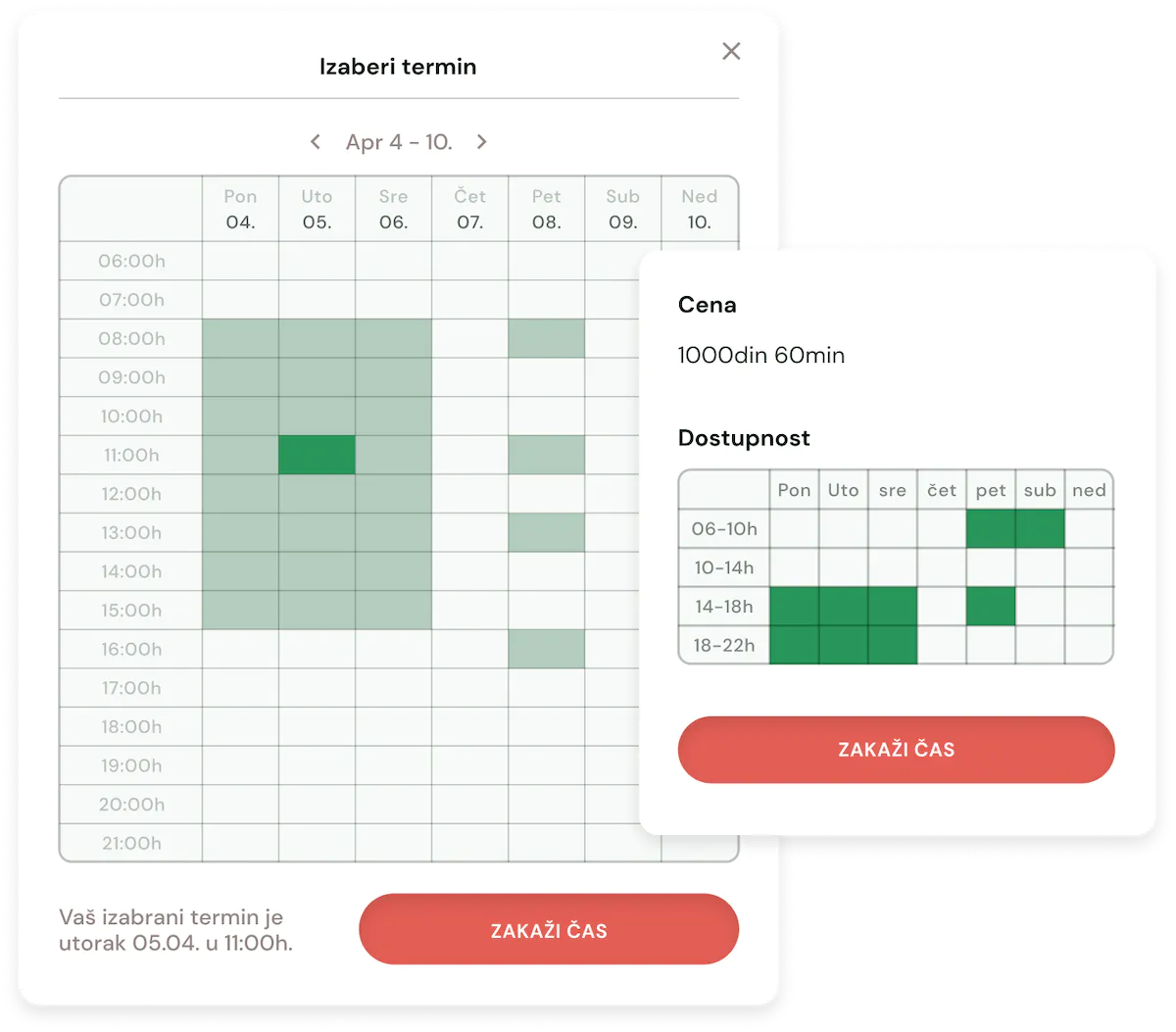Image resolution: width=1176 pixels, height=1032 pixels.
Task: Select Monday 08:00h time slot
Action: [x=240, y=338]
